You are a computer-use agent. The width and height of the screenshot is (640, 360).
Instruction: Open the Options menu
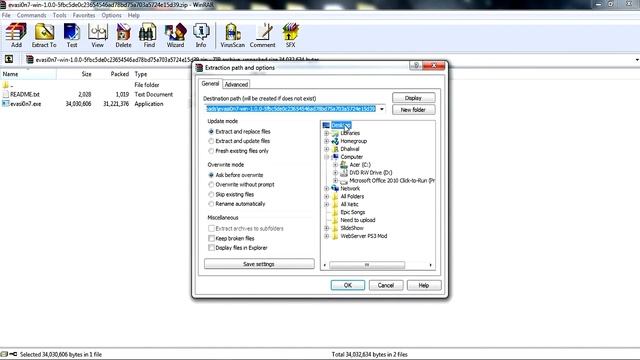pos(111,15)
